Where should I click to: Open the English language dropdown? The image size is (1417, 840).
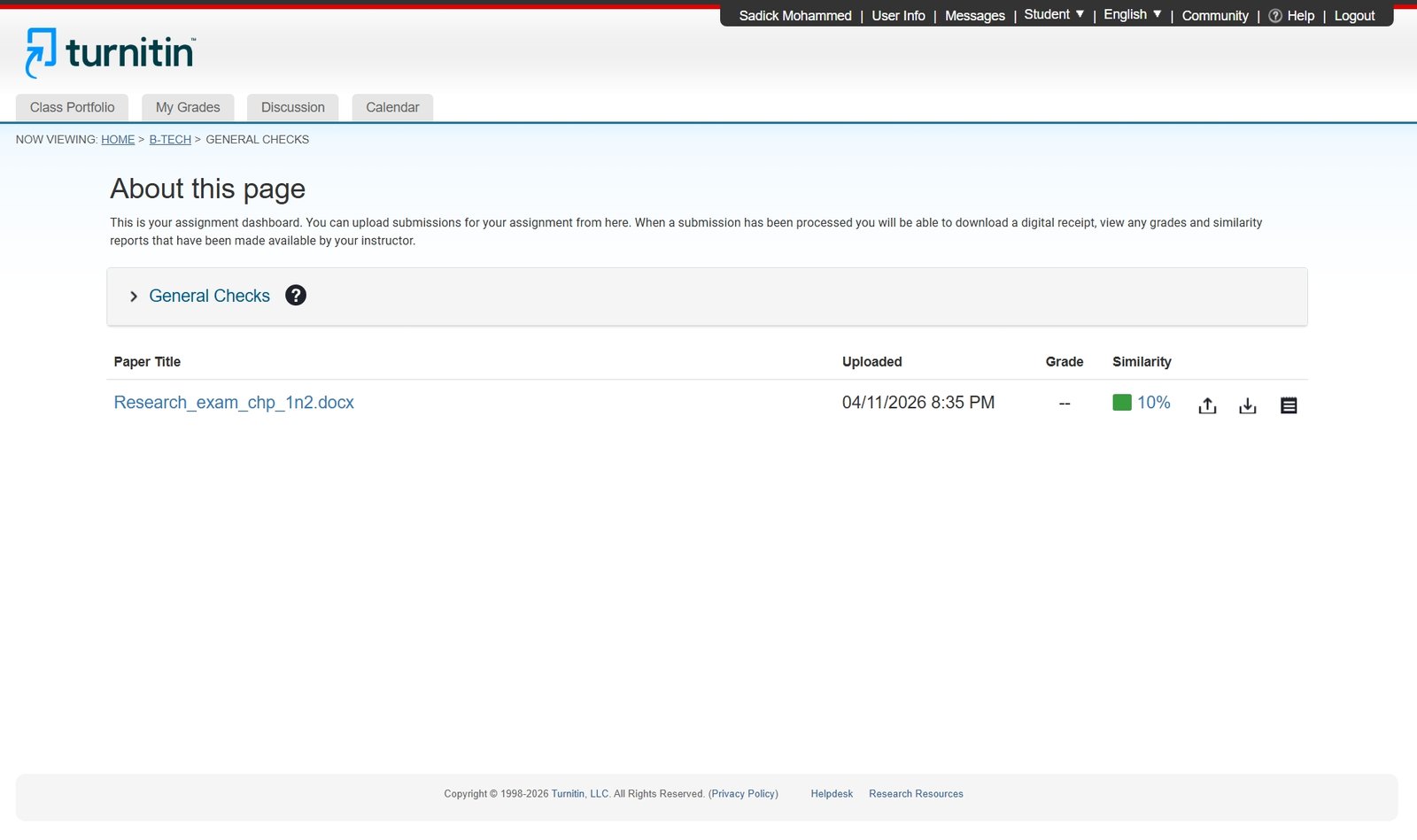pos(1133,14)
